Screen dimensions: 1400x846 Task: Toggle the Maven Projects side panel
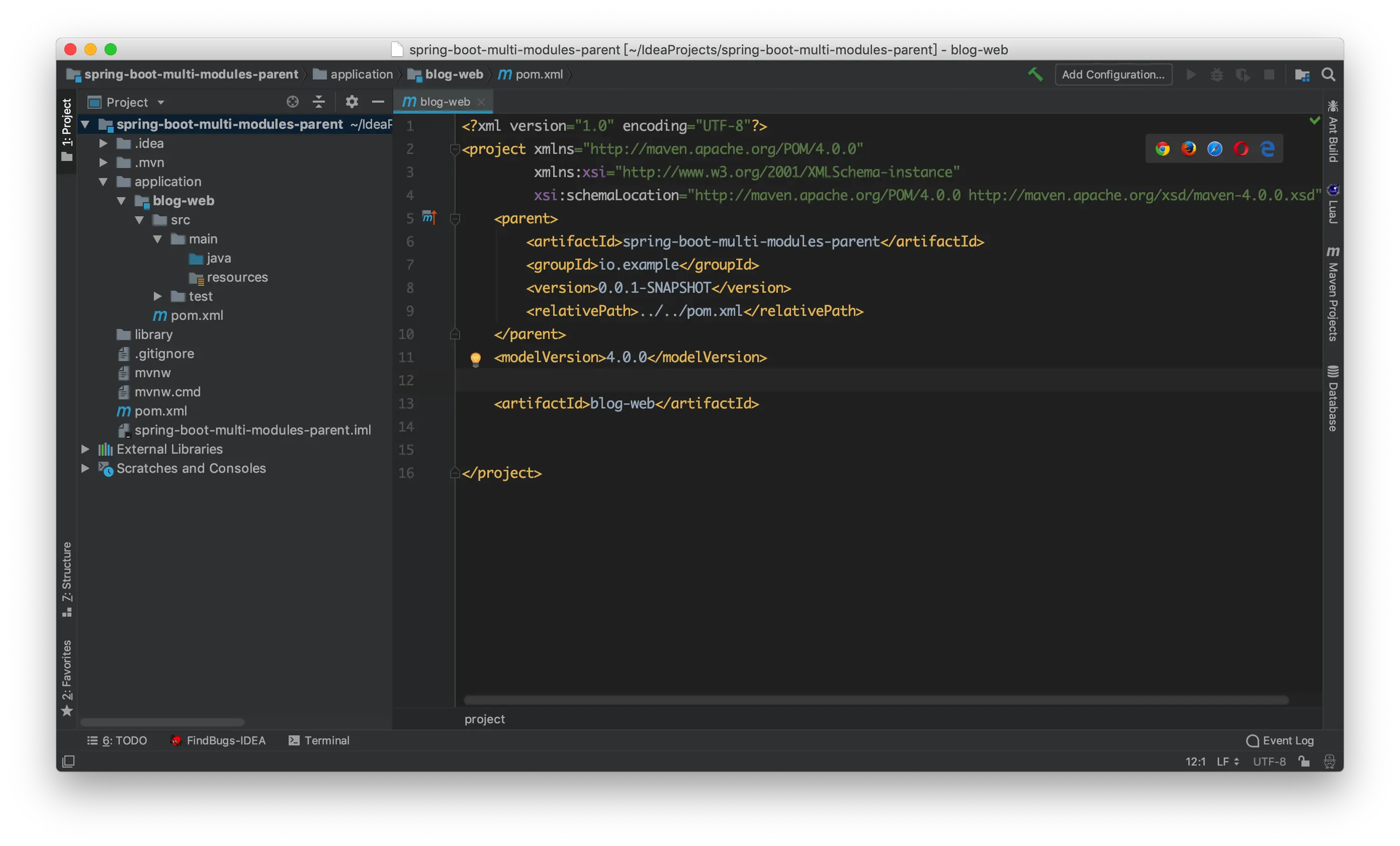(x=1333, y=294)
